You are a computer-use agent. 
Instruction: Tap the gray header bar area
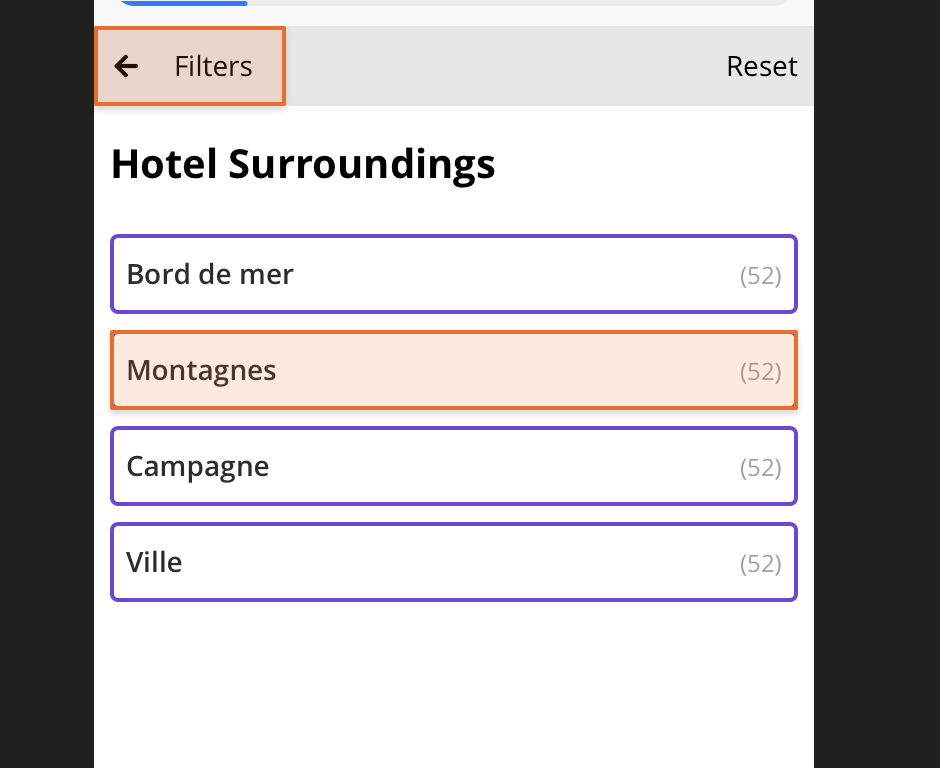500,66
